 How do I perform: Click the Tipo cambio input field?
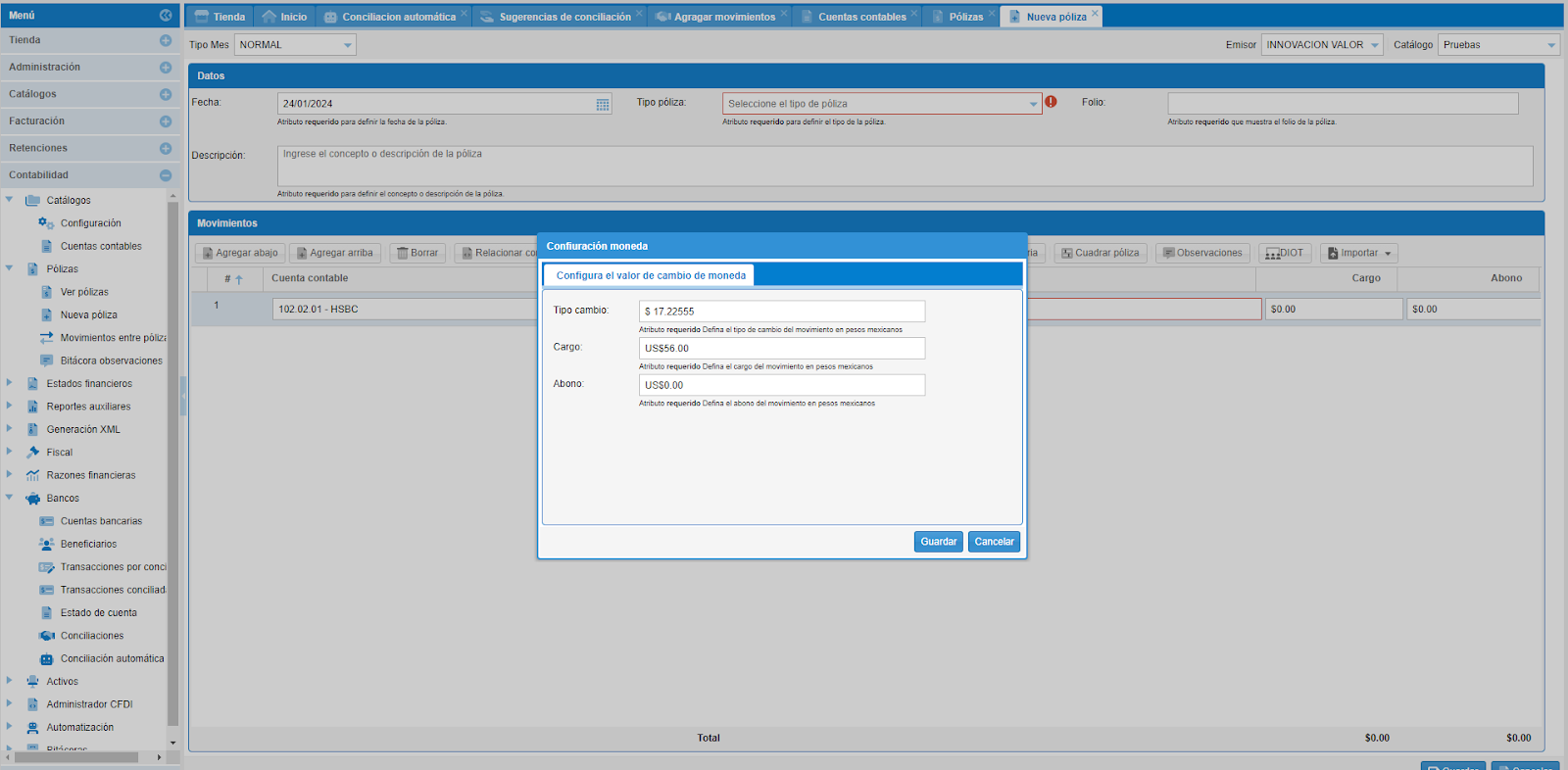[781, 312]
